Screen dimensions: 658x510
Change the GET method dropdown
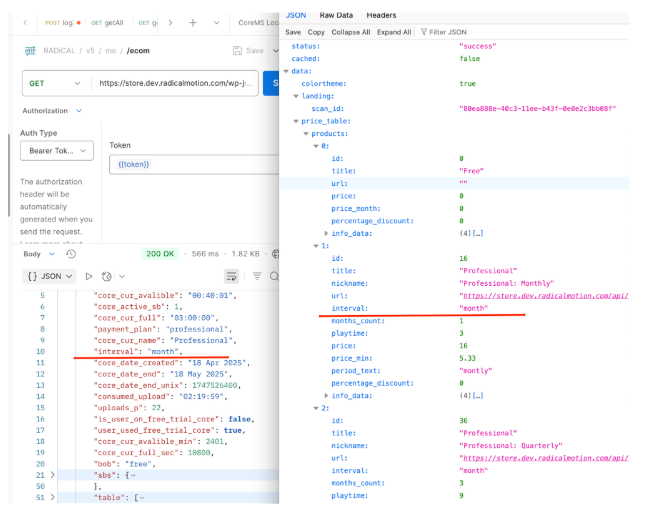(x=55, y=83)
